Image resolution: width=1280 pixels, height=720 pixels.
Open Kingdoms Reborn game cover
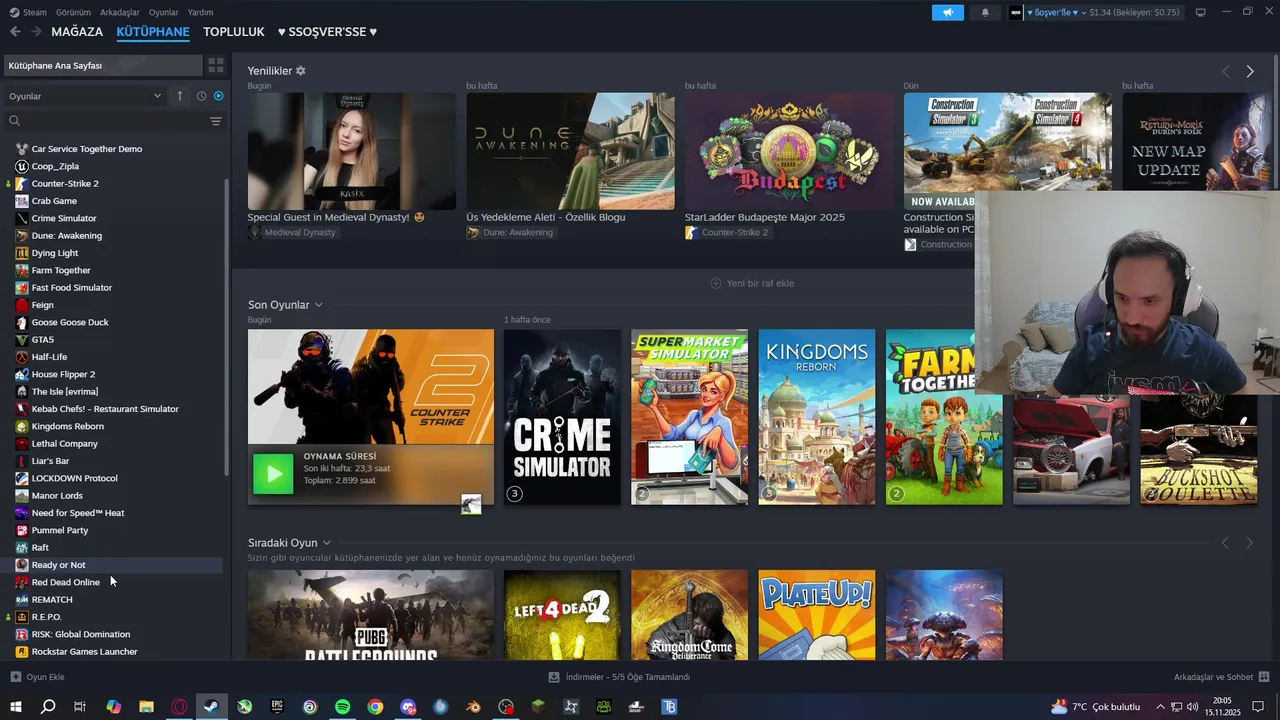coord(817,417)
